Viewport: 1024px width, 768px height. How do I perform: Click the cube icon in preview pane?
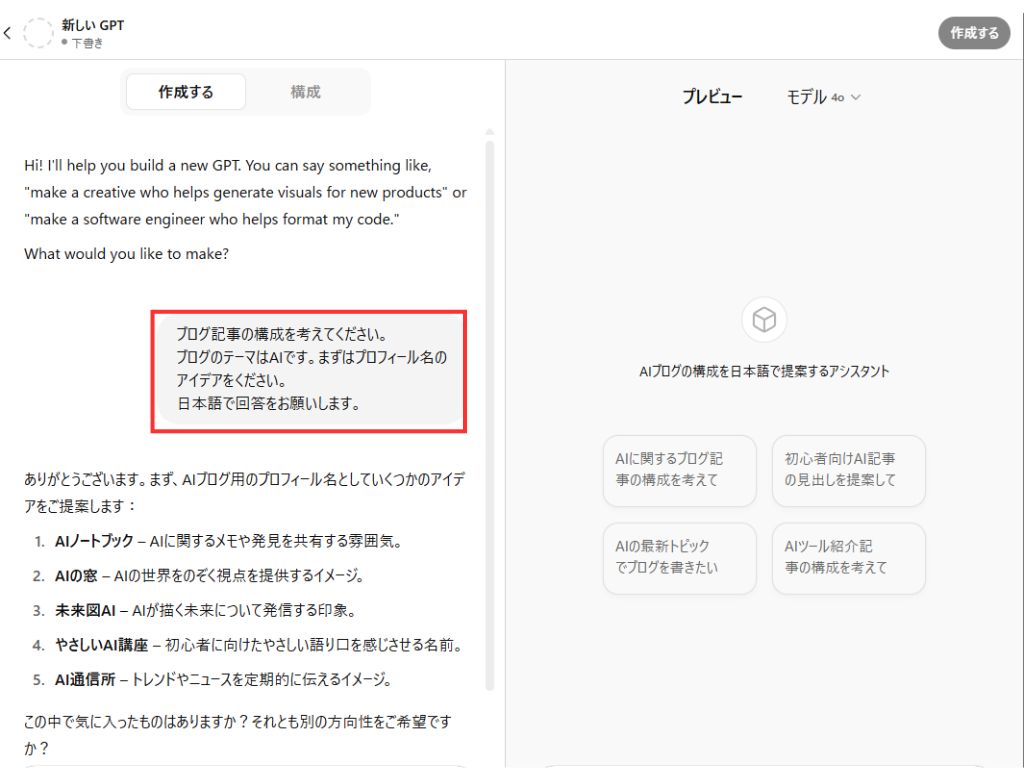(x=764, y=319)
